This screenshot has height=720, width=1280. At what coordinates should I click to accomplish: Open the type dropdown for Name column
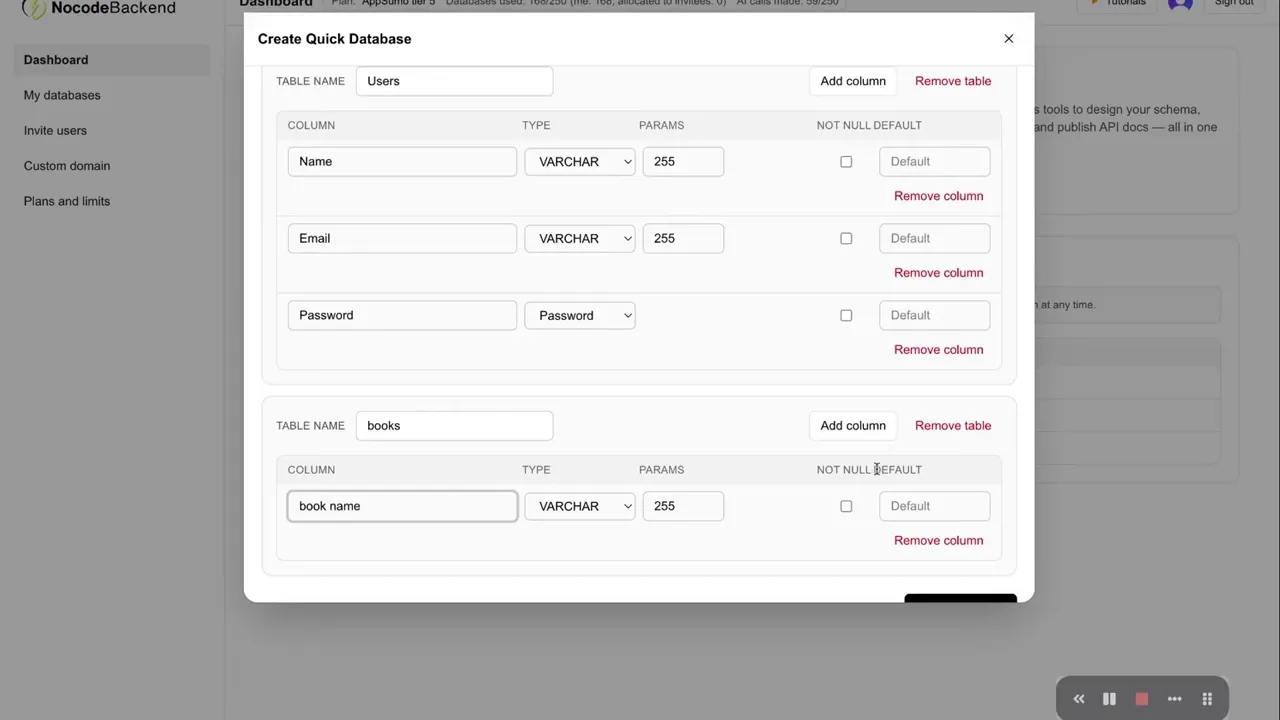coord(580,162)
